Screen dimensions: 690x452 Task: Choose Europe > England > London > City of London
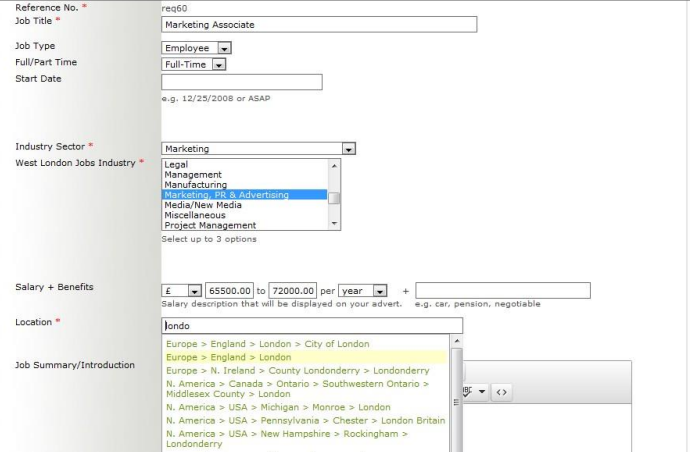coord(305,344)
